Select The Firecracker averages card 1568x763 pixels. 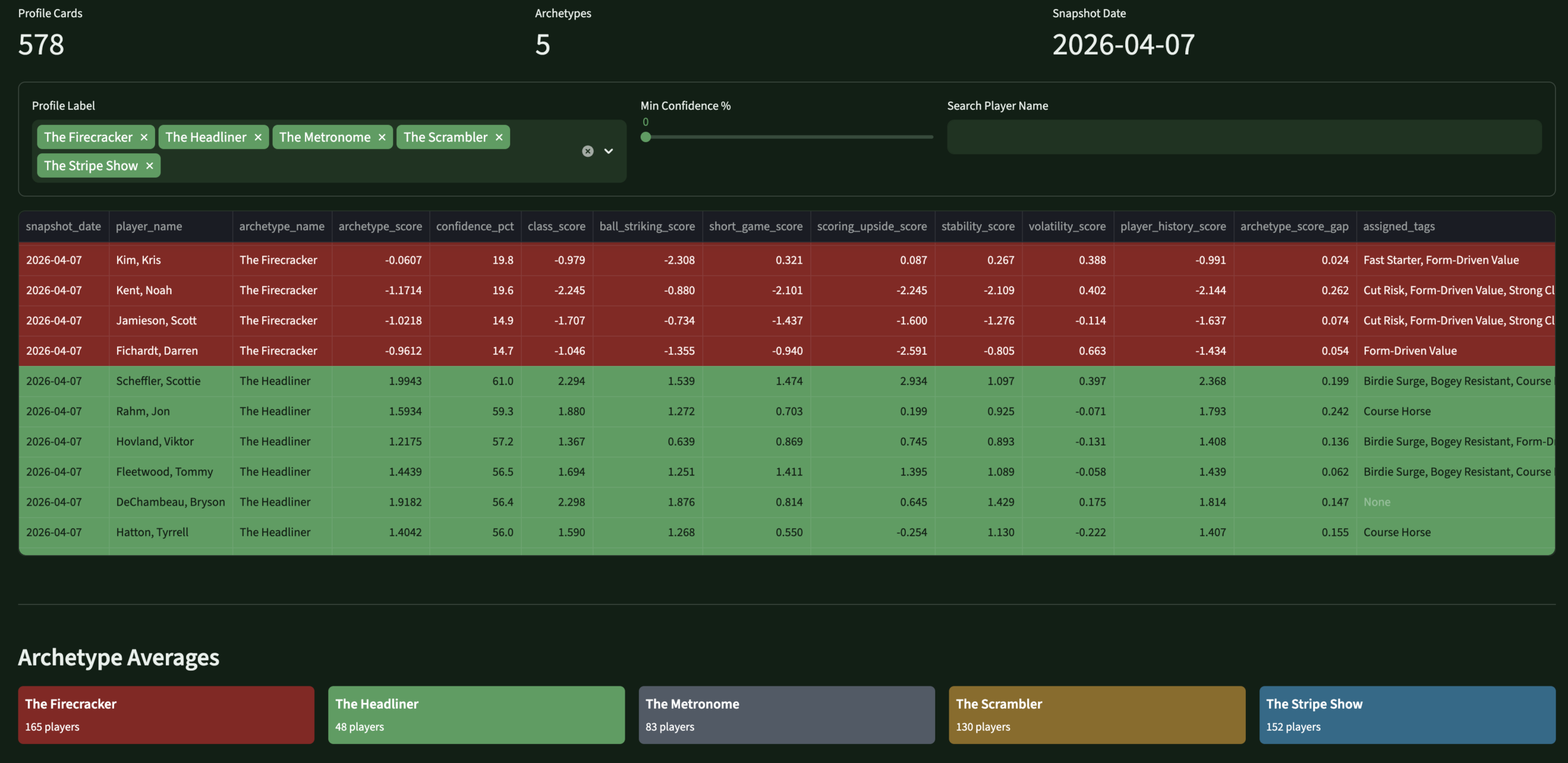(166, 715)
